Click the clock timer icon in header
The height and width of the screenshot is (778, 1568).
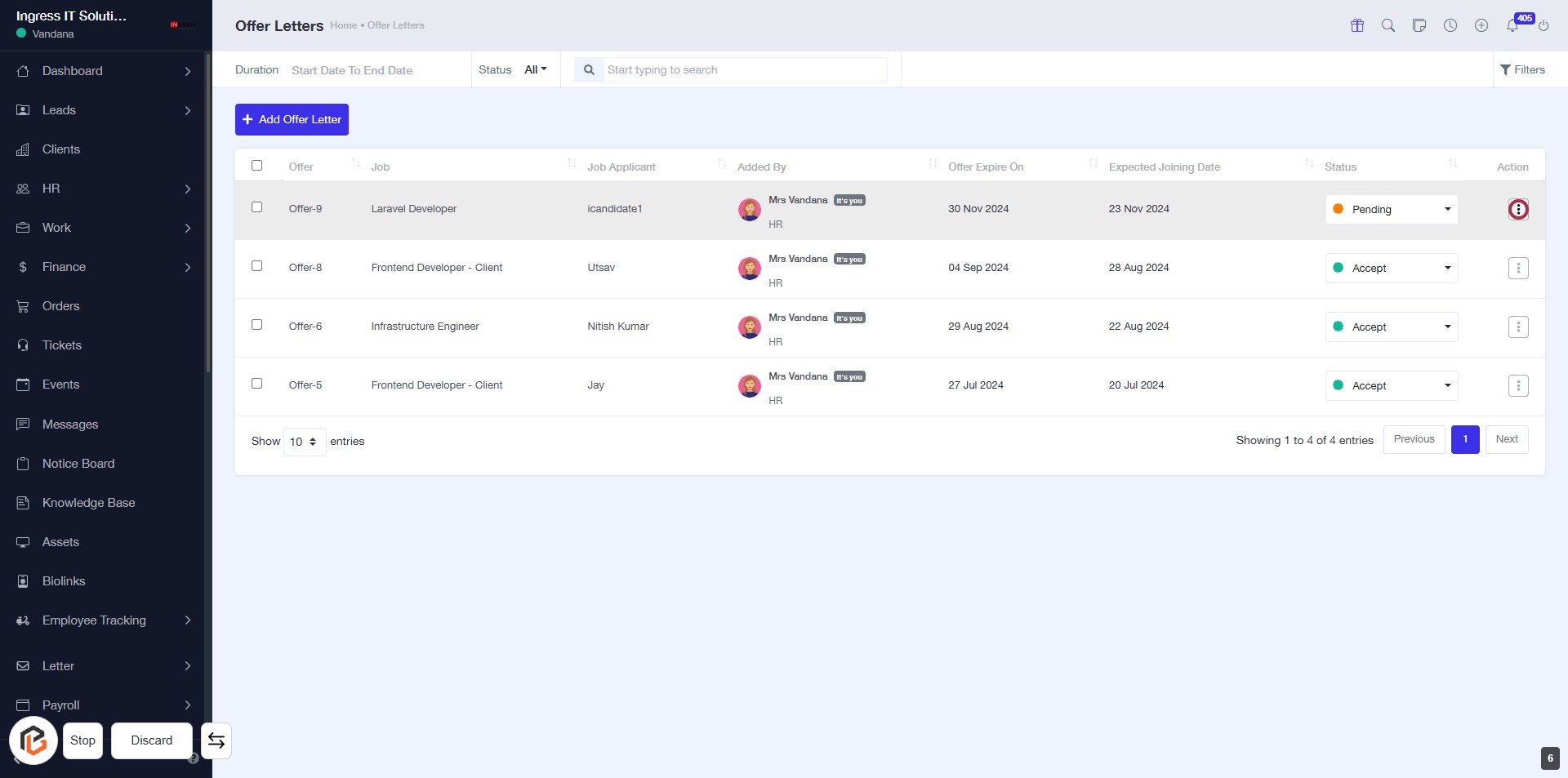coord(1450,25)
